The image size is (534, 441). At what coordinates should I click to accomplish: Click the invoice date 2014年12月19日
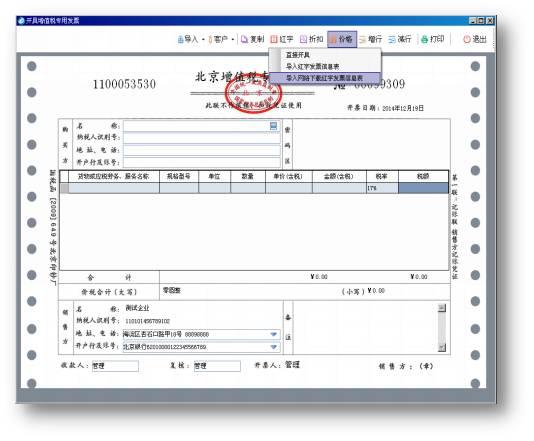click(403, 108)
